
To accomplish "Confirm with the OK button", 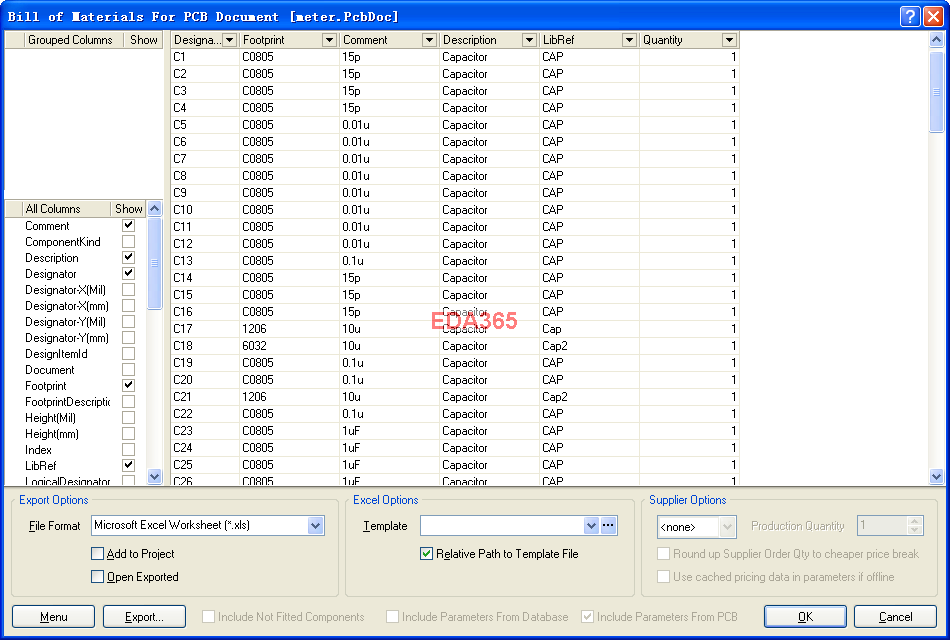I will 805,617.
